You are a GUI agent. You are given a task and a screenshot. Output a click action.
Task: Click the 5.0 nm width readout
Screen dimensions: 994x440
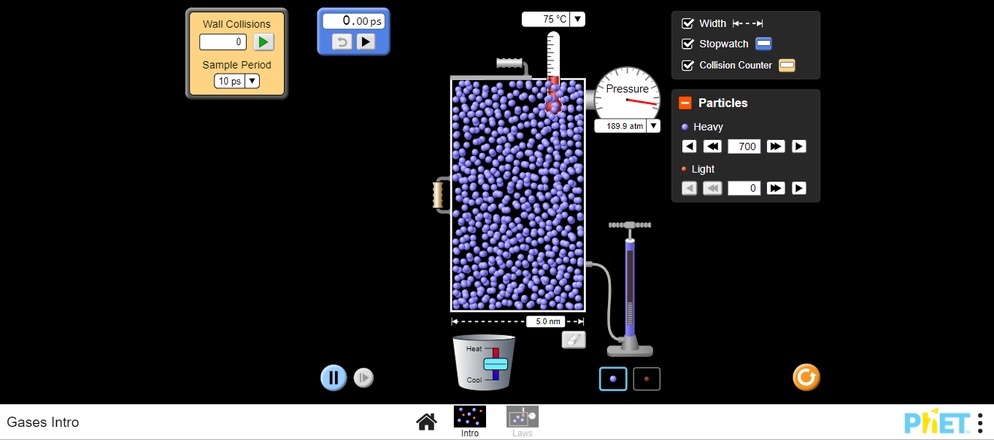pos(545,321)
